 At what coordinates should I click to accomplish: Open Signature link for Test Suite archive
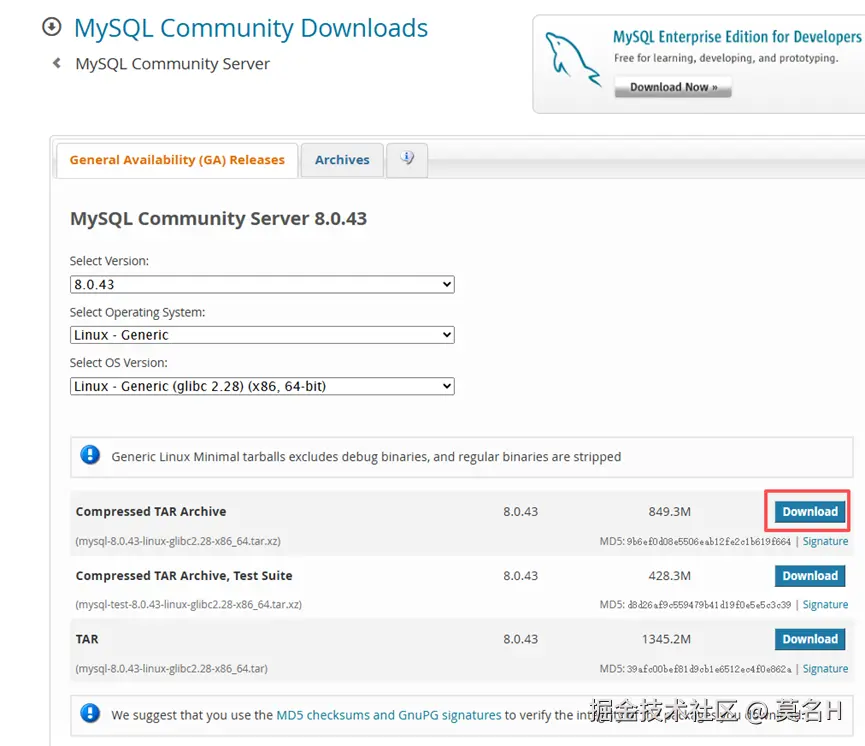coord(825,605)
